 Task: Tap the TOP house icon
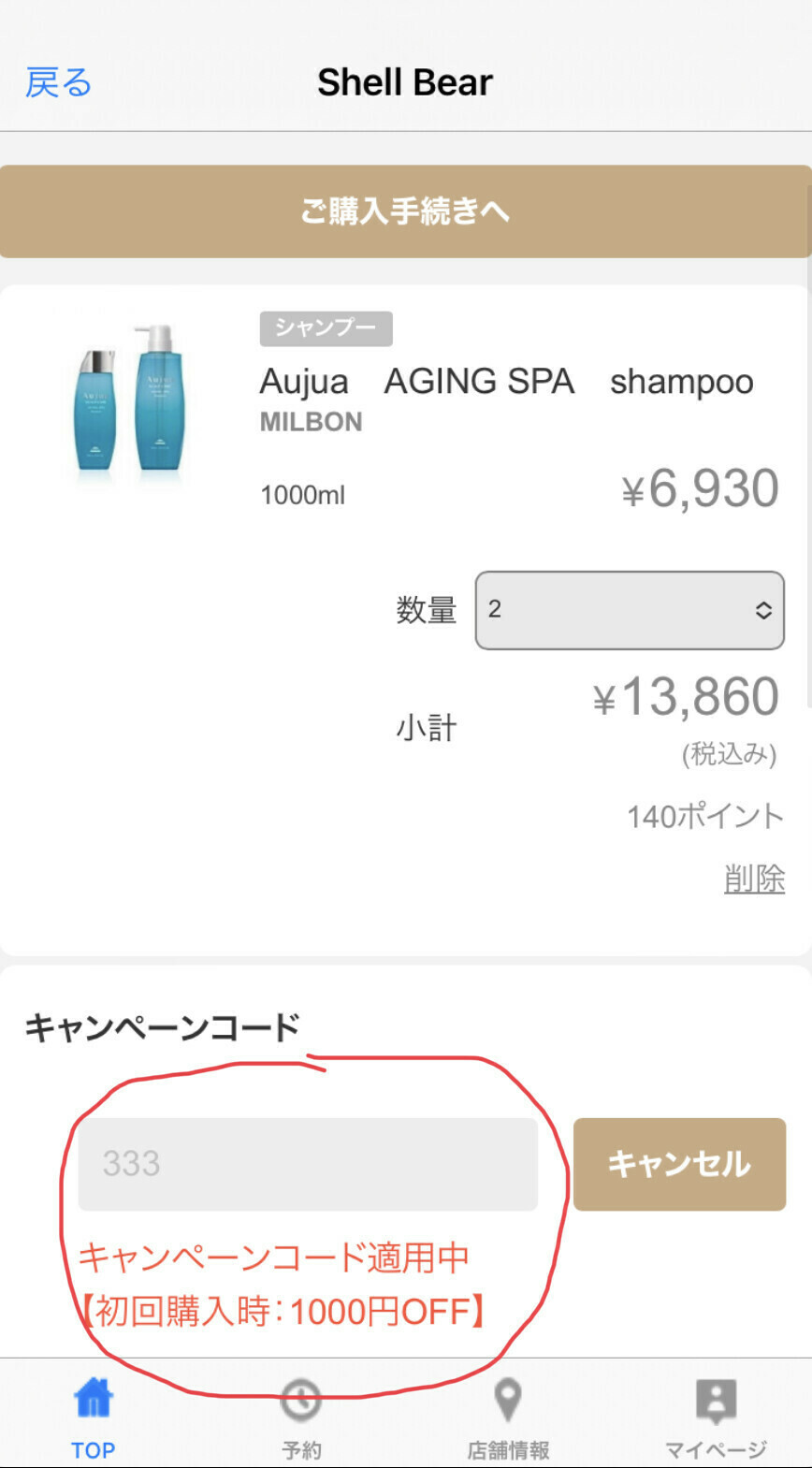[x=93, y=1399]
